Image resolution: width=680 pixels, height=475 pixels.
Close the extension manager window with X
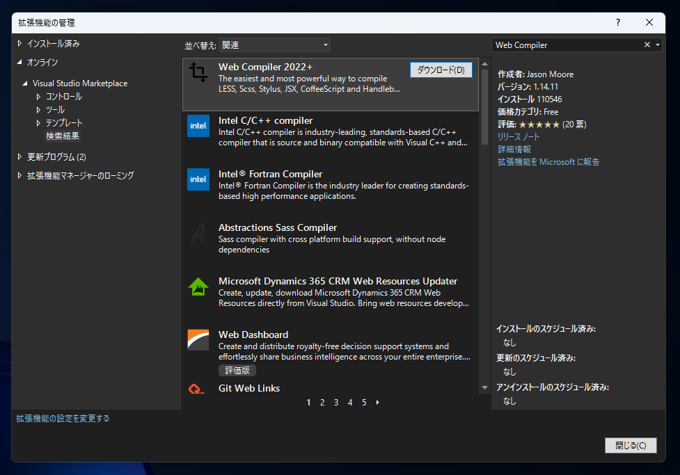(649, 23)
